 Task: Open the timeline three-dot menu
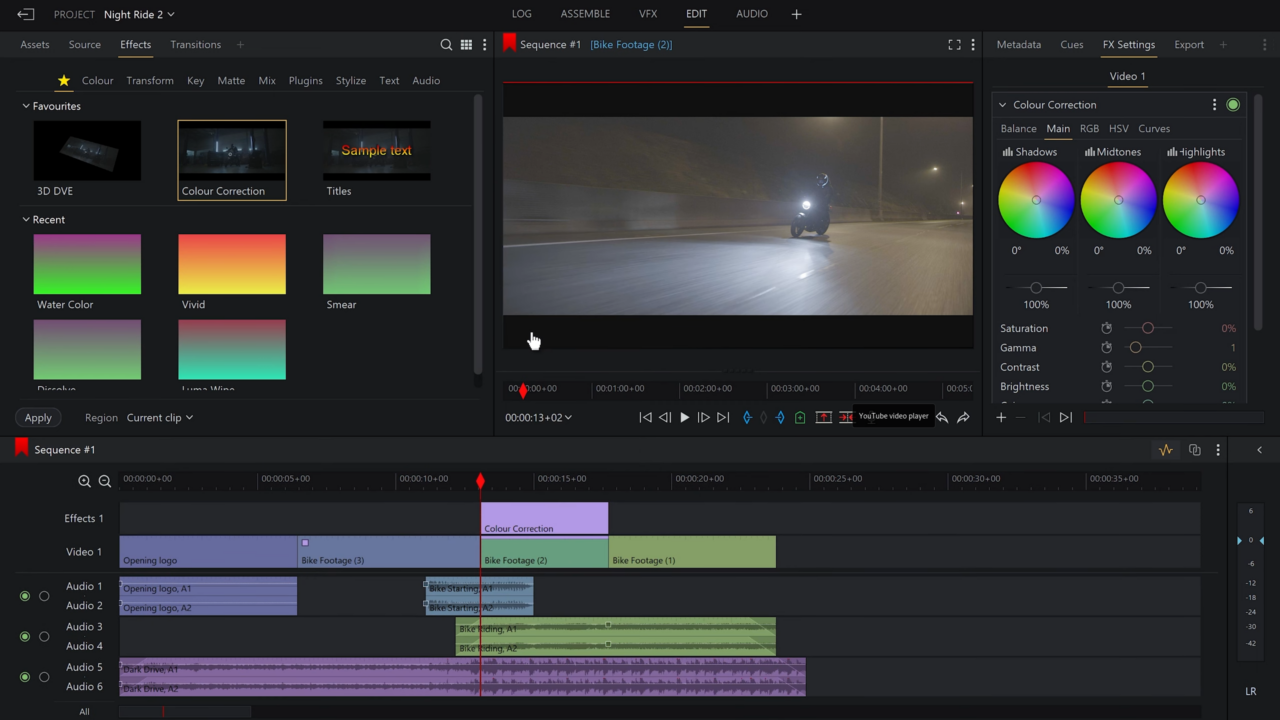pos(1217,450)
